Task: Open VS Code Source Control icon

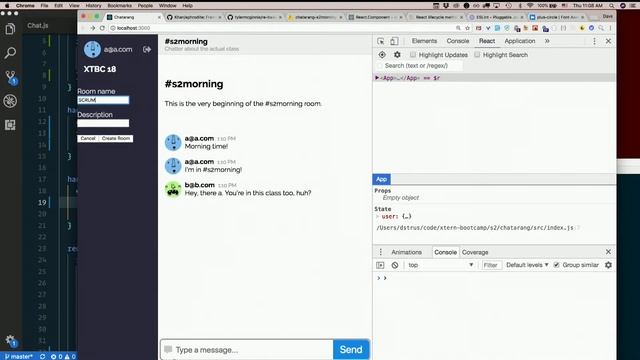Action: pyautogui.click(x=11, y=77)
